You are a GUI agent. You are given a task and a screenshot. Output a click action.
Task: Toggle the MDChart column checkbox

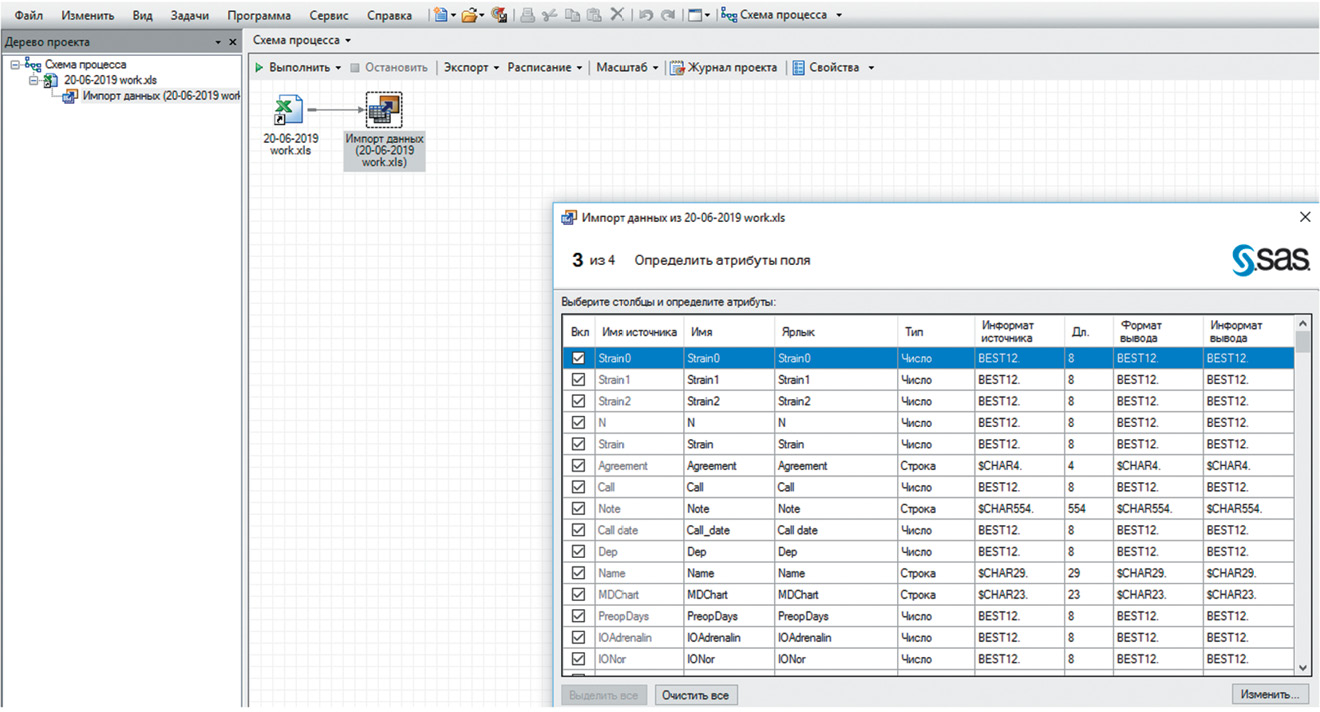click(x=578, y=595)
